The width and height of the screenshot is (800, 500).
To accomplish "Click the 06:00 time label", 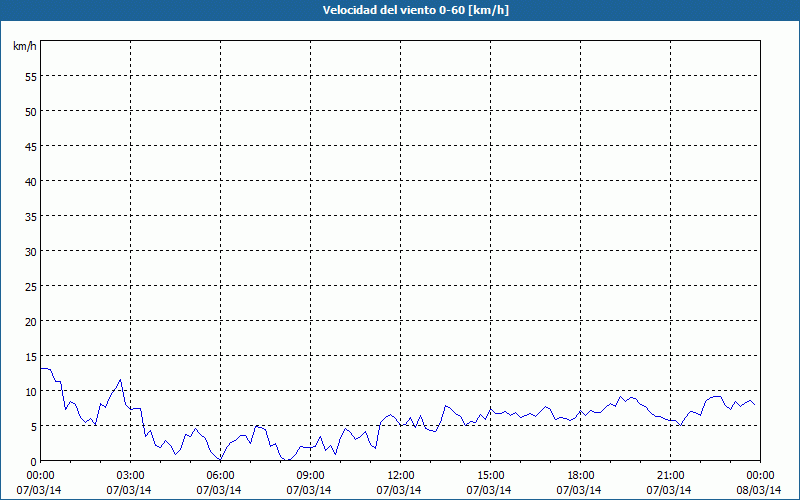I will click(x=221, y=475).
